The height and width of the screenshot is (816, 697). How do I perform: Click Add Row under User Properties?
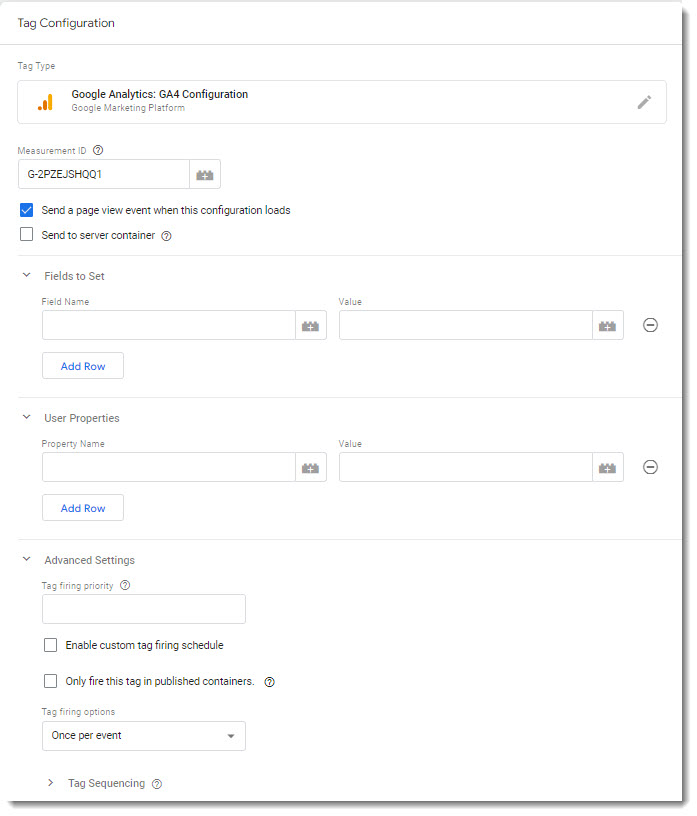[83, 508]
